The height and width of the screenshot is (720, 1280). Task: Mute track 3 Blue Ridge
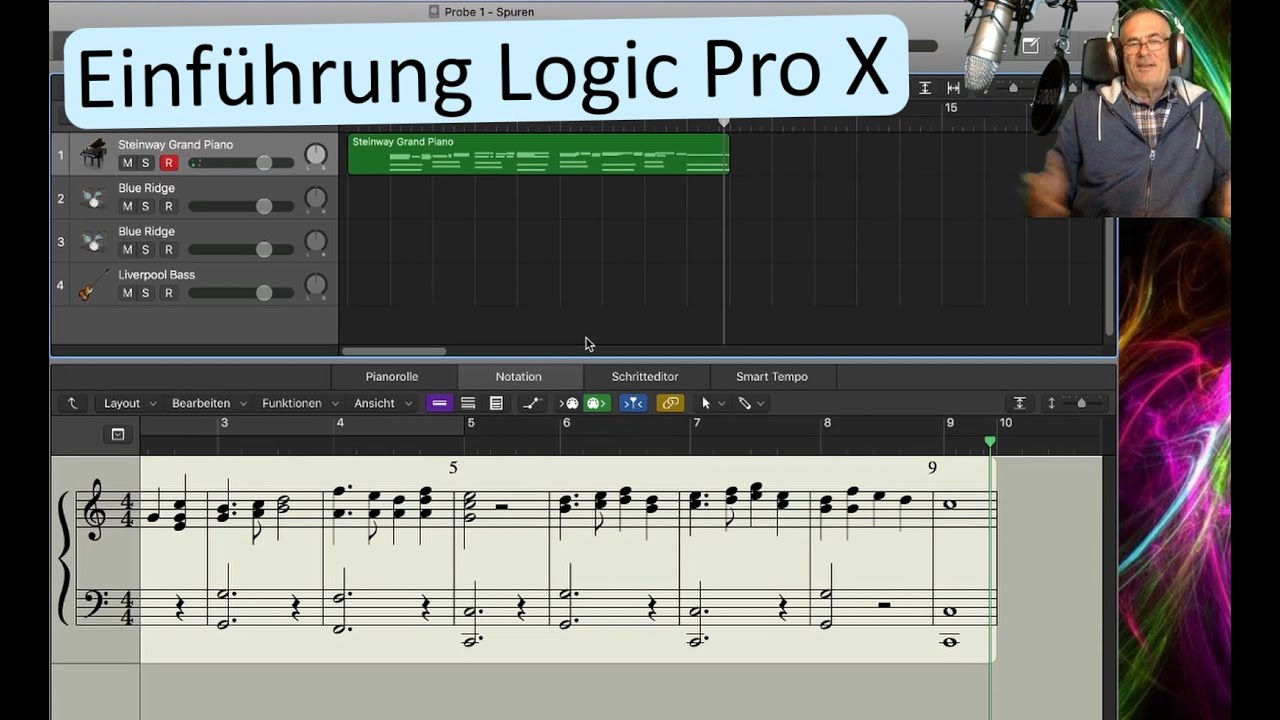click(127, 250)
